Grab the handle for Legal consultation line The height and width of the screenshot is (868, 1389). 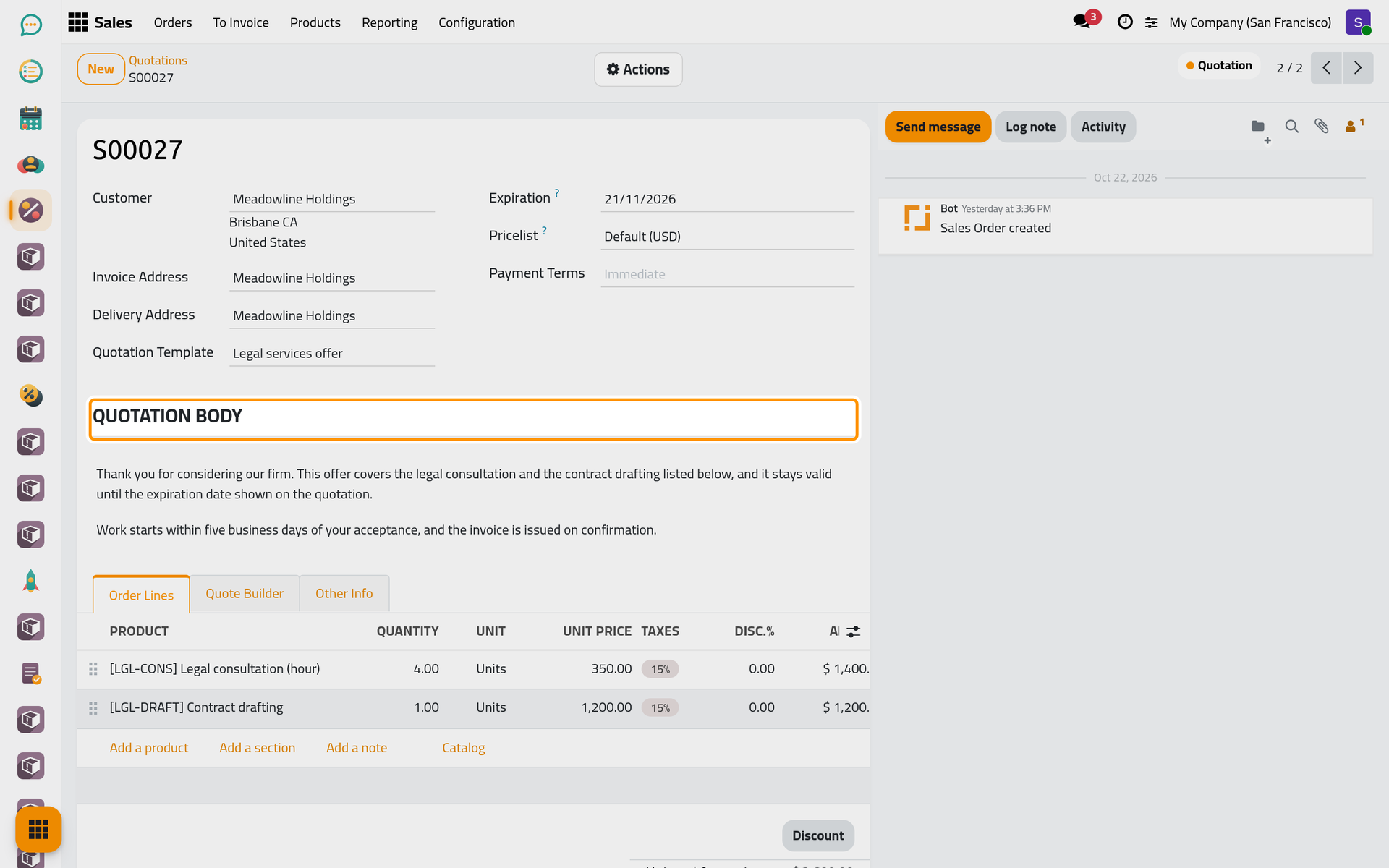click(93, 669)
